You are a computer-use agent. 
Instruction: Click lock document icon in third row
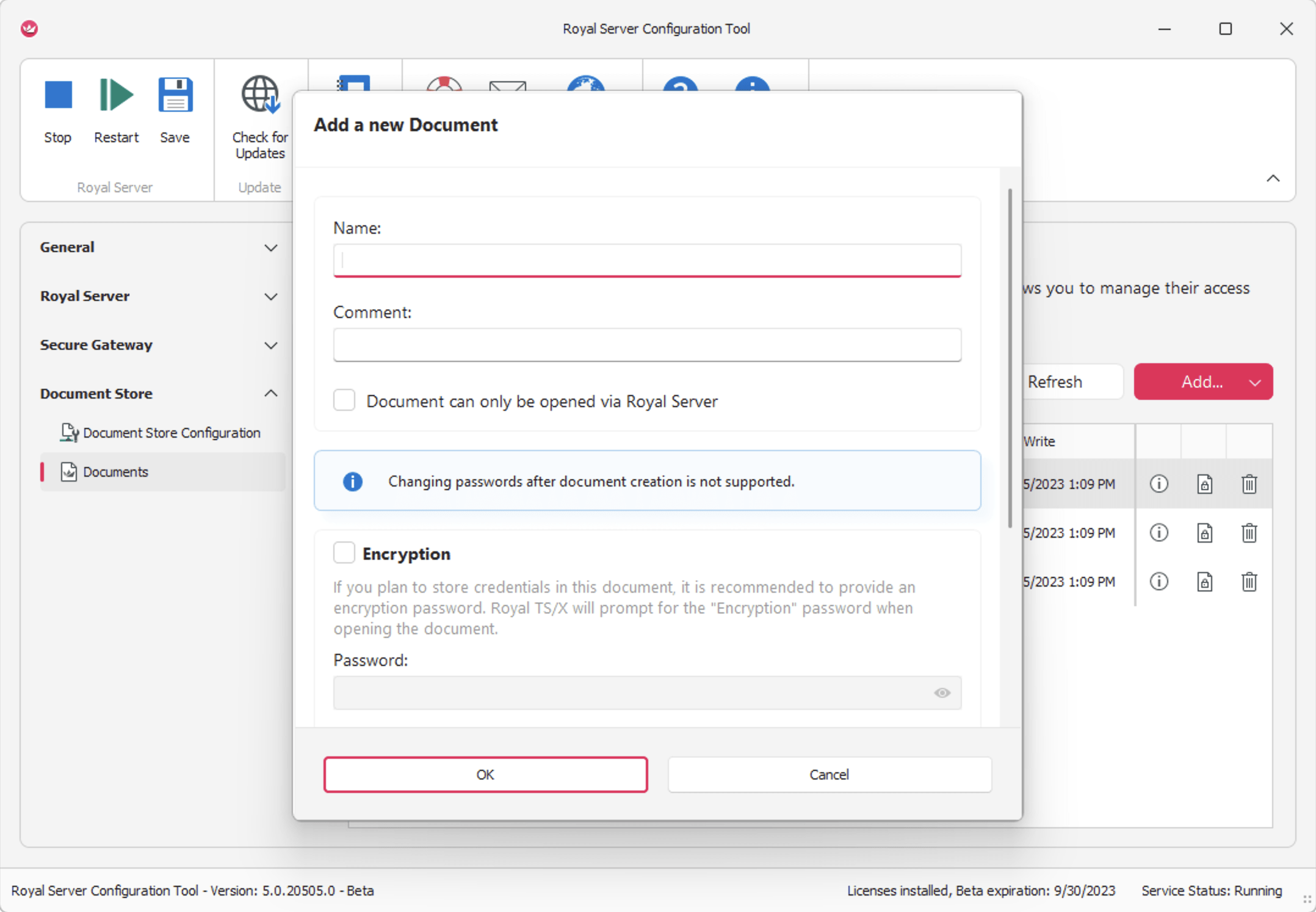point(1204,582)
